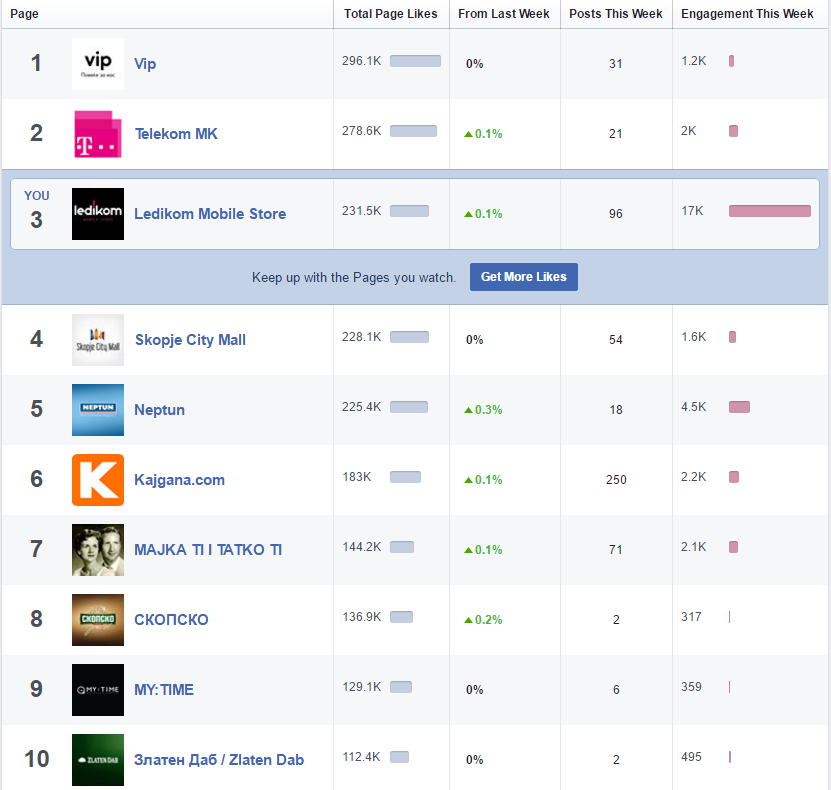Click the СКОПСКО beer logo thumbnail
This screenshot has width=831, height=790.
(x=98, y=620)
